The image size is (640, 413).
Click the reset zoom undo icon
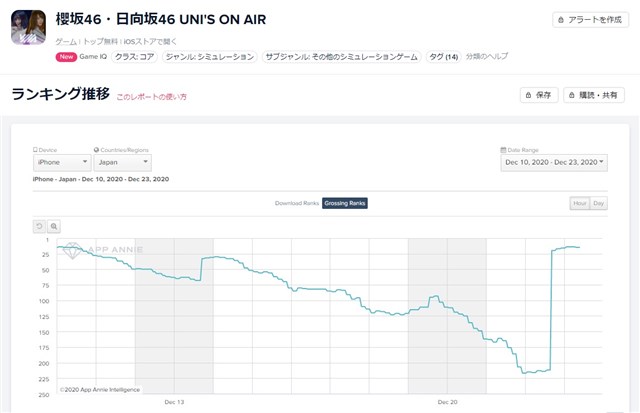39,226
